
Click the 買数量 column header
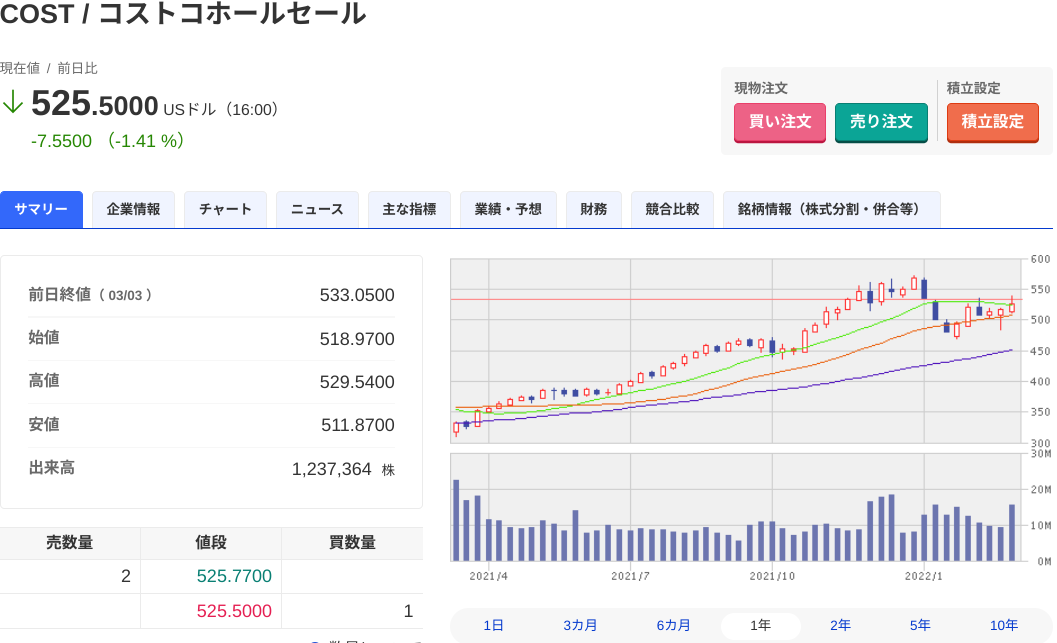click(352, 543)
